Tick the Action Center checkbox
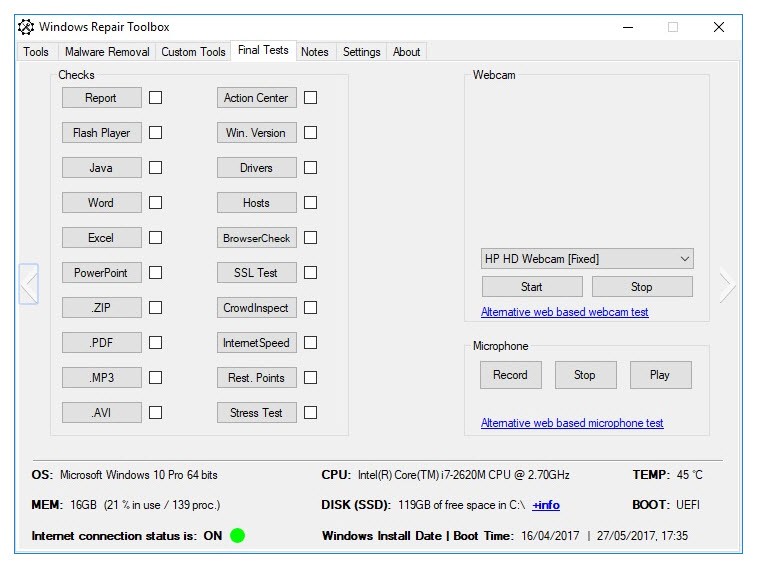Screen dimensions: 776x561 coord(310,97)
